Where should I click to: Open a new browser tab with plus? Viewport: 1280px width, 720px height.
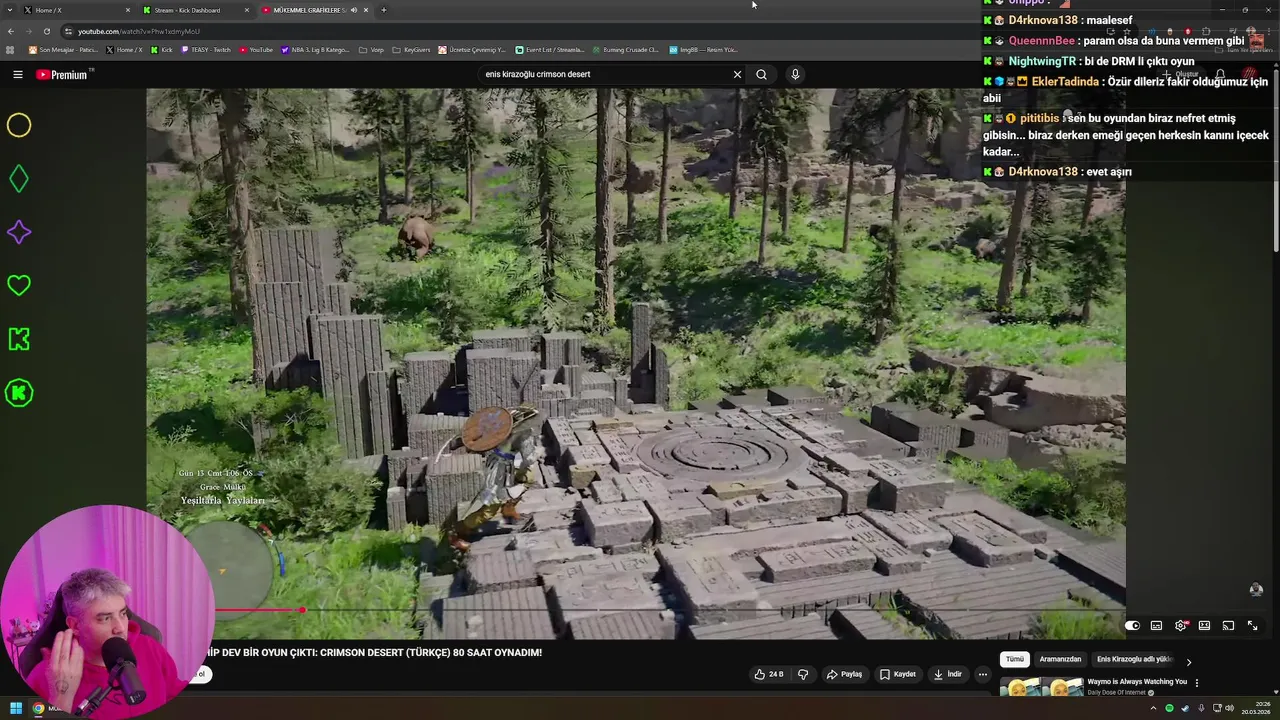tap(384, 10)
